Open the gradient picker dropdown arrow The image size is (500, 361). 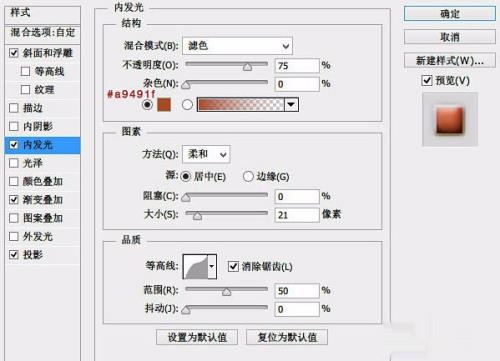(291, 105)
